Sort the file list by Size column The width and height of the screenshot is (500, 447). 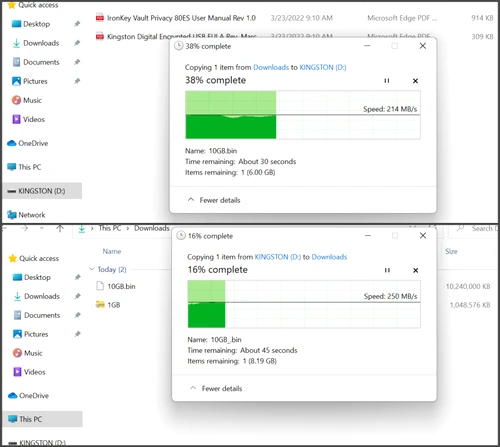(x=451, y=251)
